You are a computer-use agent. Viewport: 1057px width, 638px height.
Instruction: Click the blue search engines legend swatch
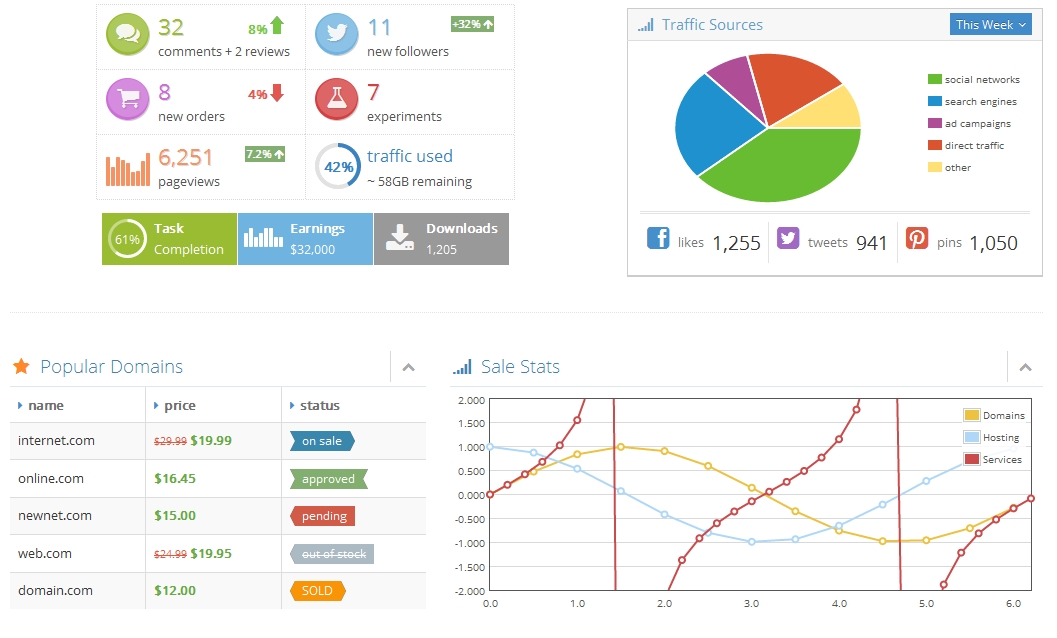(934, 101)
